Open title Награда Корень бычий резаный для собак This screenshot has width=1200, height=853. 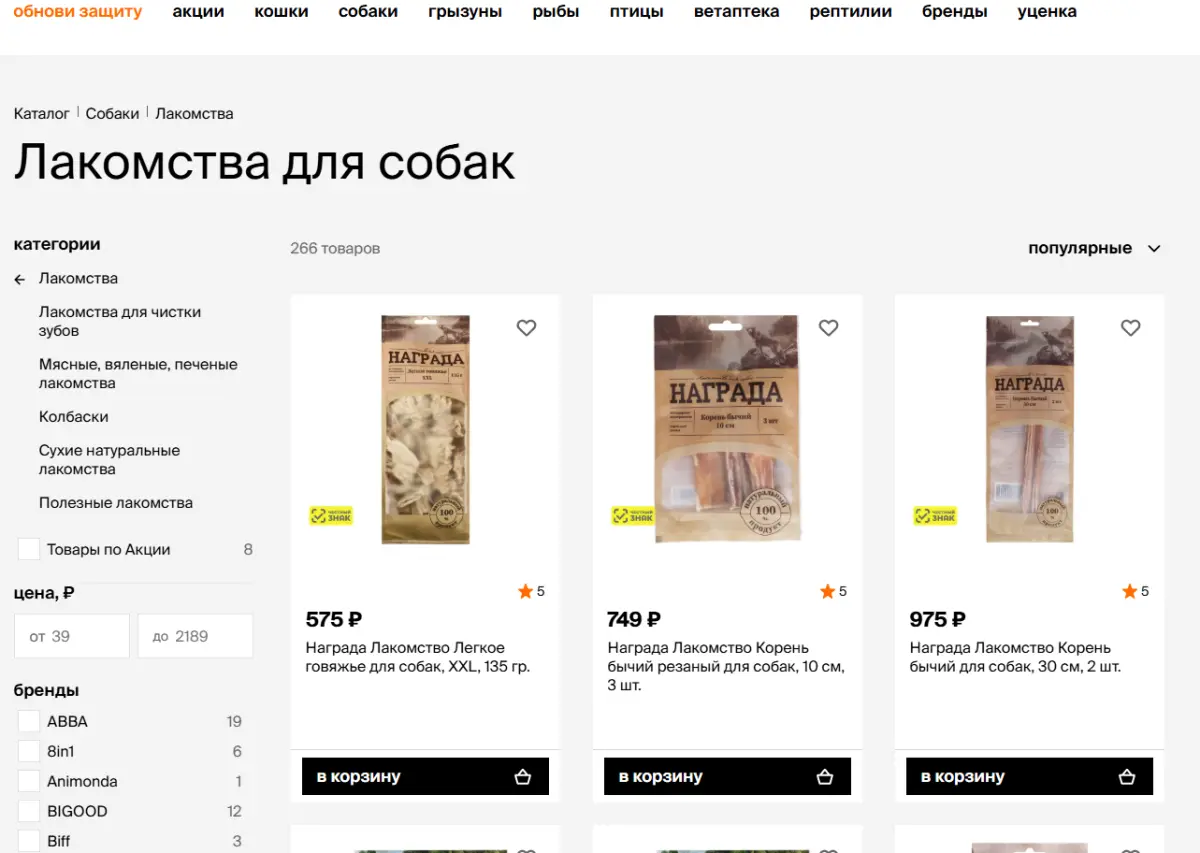click(726, 667)
